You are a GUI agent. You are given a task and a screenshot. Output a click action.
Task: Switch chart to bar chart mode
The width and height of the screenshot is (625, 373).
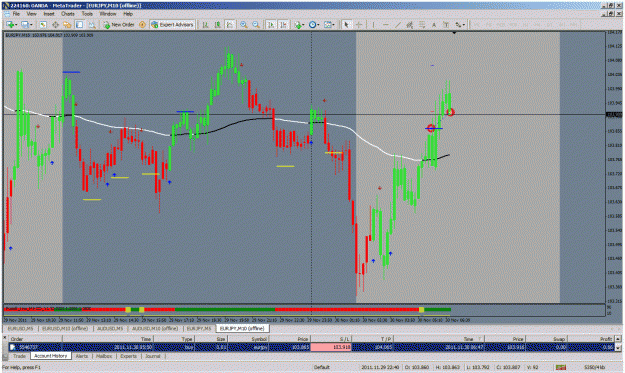click(x=205, y=25)
